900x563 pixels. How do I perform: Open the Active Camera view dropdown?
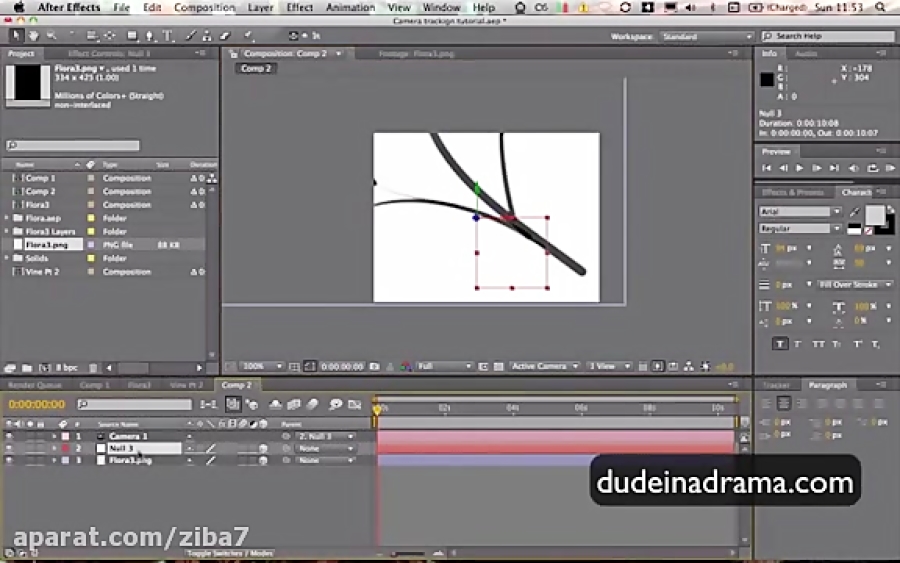coord(544,366)
